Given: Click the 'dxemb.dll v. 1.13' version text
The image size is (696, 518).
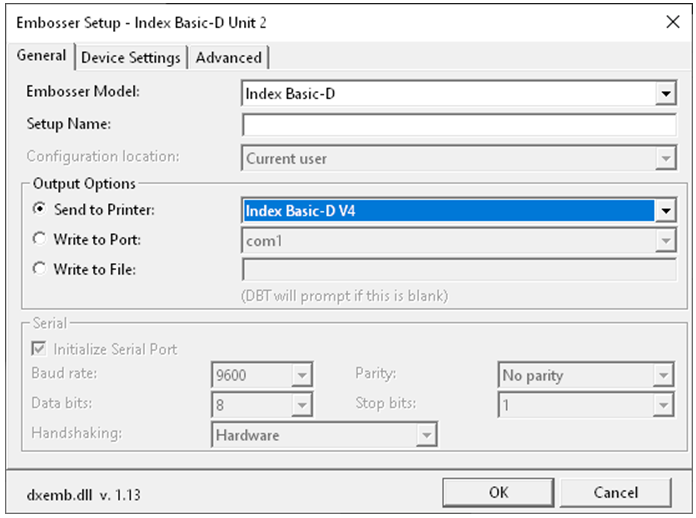Looking at the screenshot, I should [x=83, y=494].
